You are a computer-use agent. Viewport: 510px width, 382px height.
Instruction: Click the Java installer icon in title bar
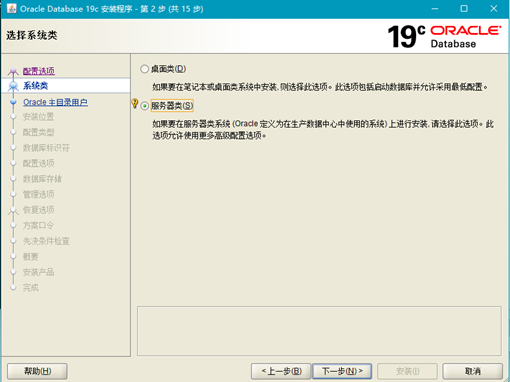(x=12, y=8)
